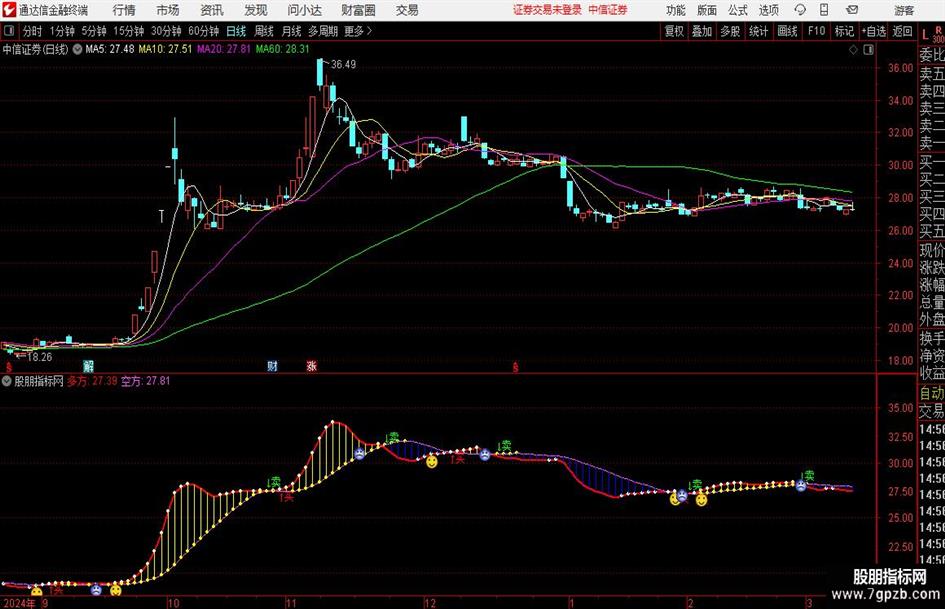The height and width of the screenshot is (609, 945).
Task: Switch to 30分钟 period
Action: coord(166,31)
